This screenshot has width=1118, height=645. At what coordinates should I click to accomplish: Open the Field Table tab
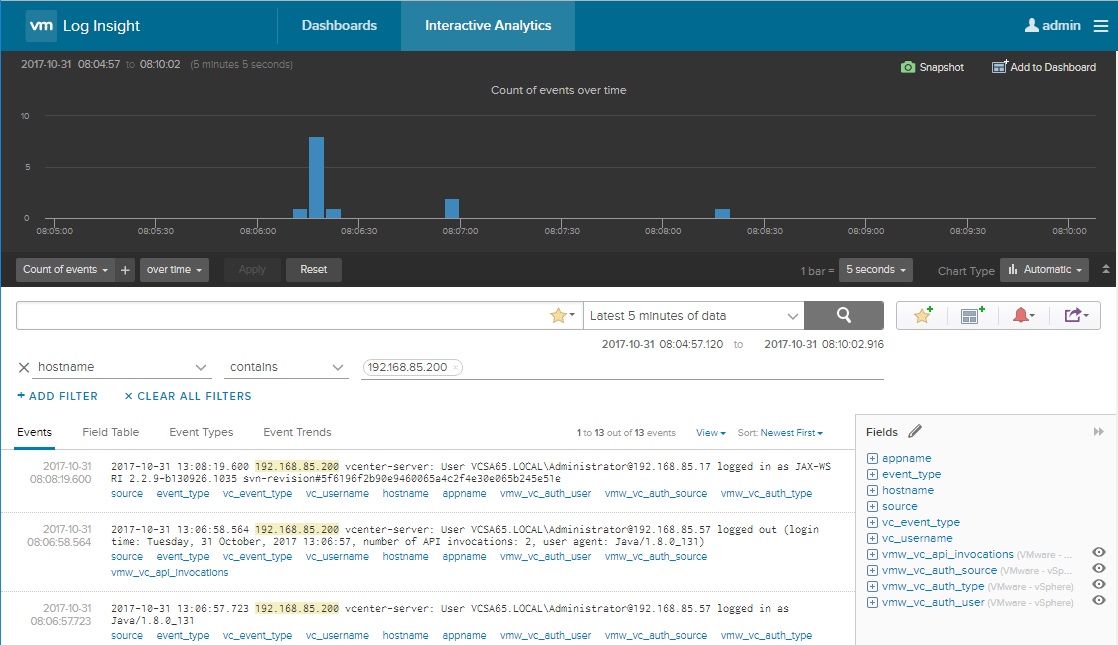(110, 432)
